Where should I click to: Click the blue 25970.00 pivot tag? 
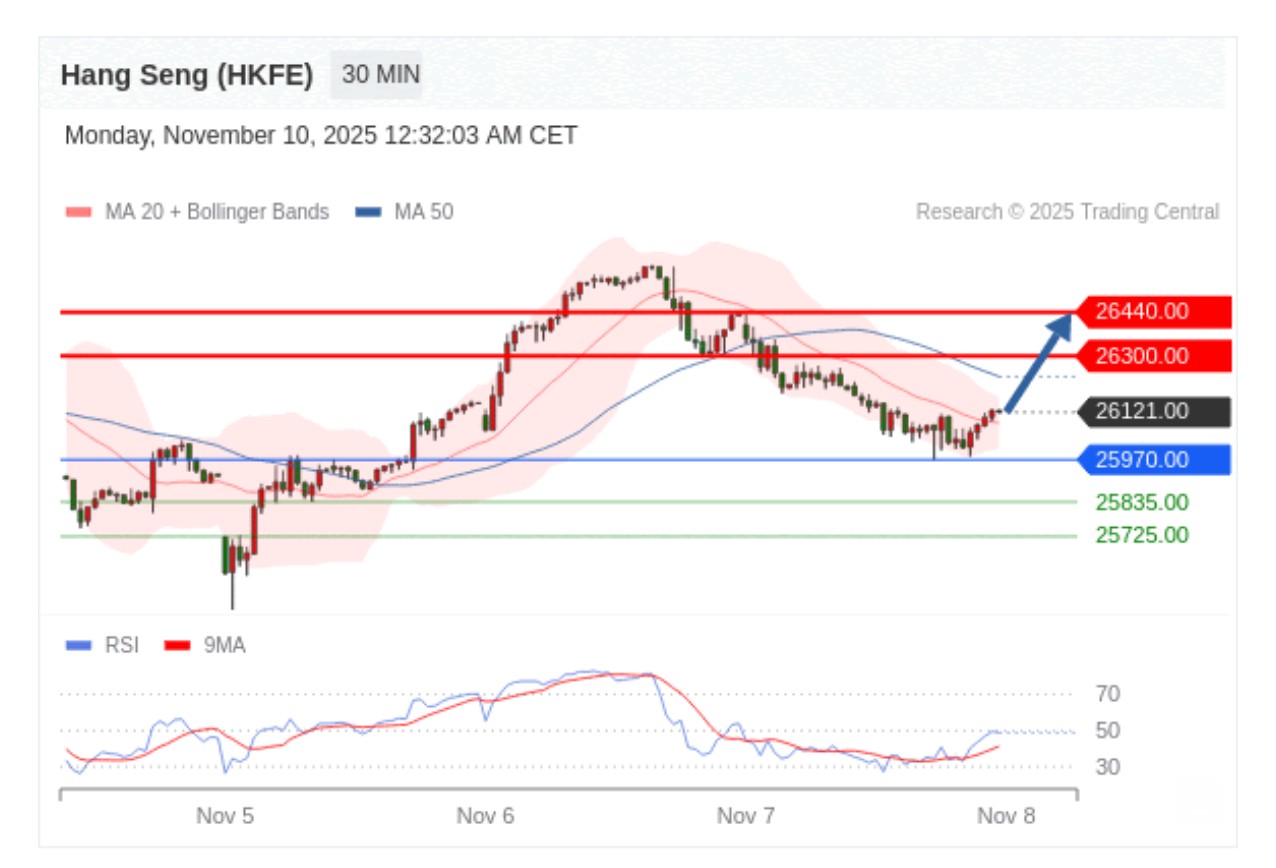pyautogui.click(x=1153, y=460)
